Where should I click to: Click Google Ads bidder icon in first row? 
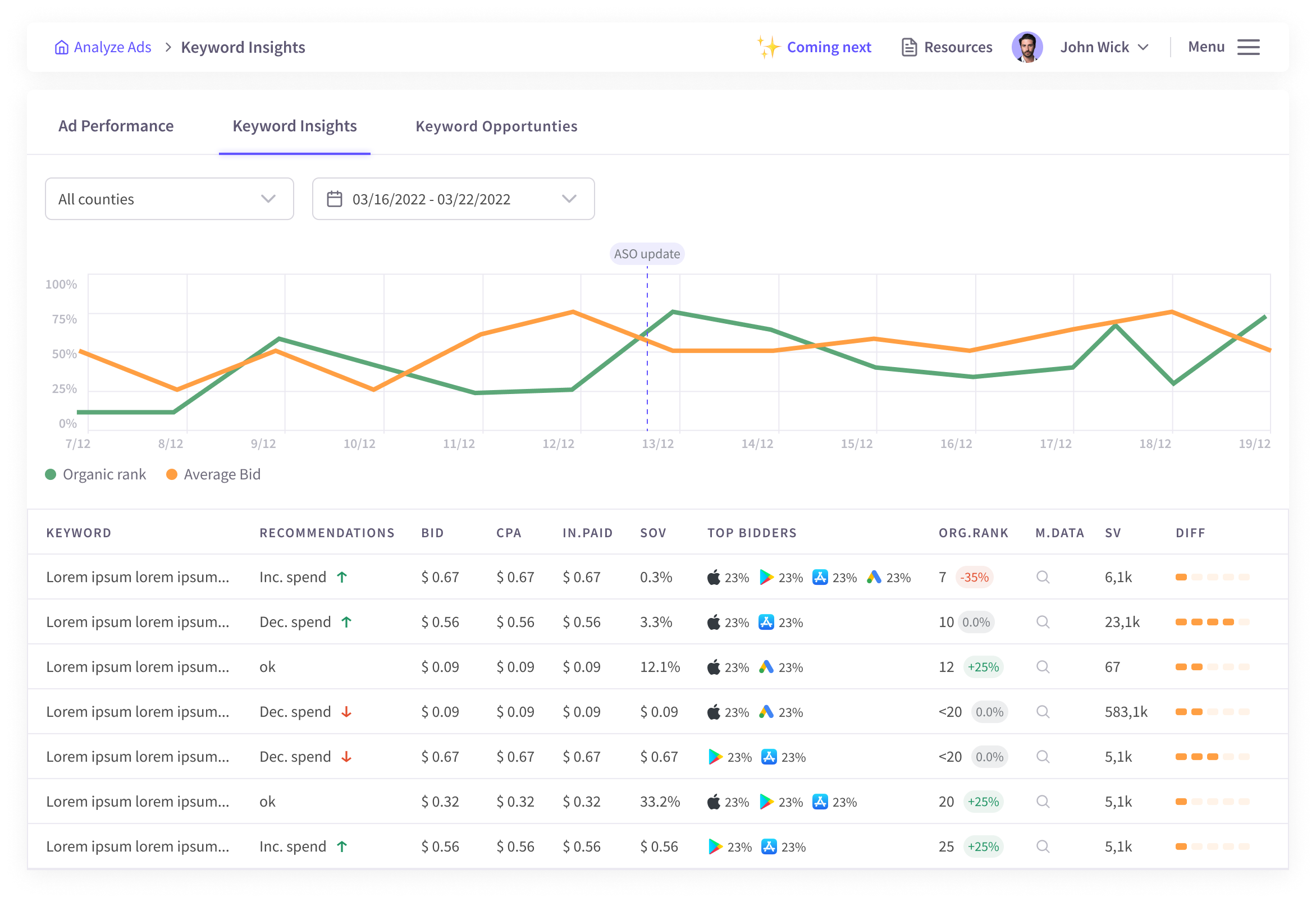click(874, 577)
